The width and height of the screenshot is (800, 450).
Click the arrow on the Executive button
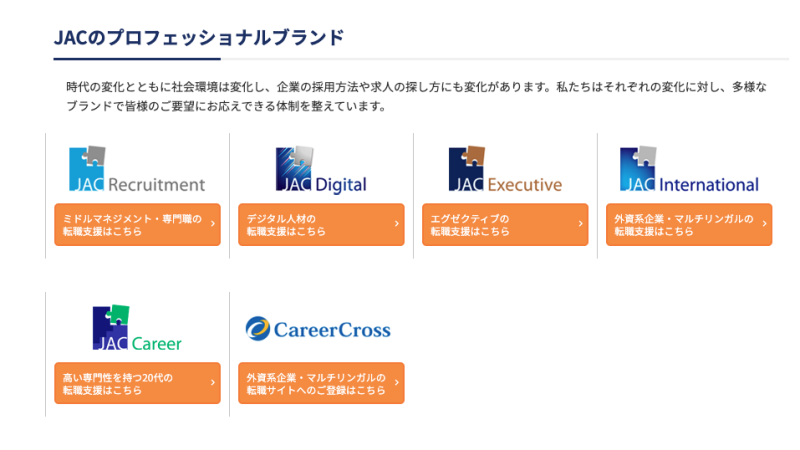[x=581, y=225]
